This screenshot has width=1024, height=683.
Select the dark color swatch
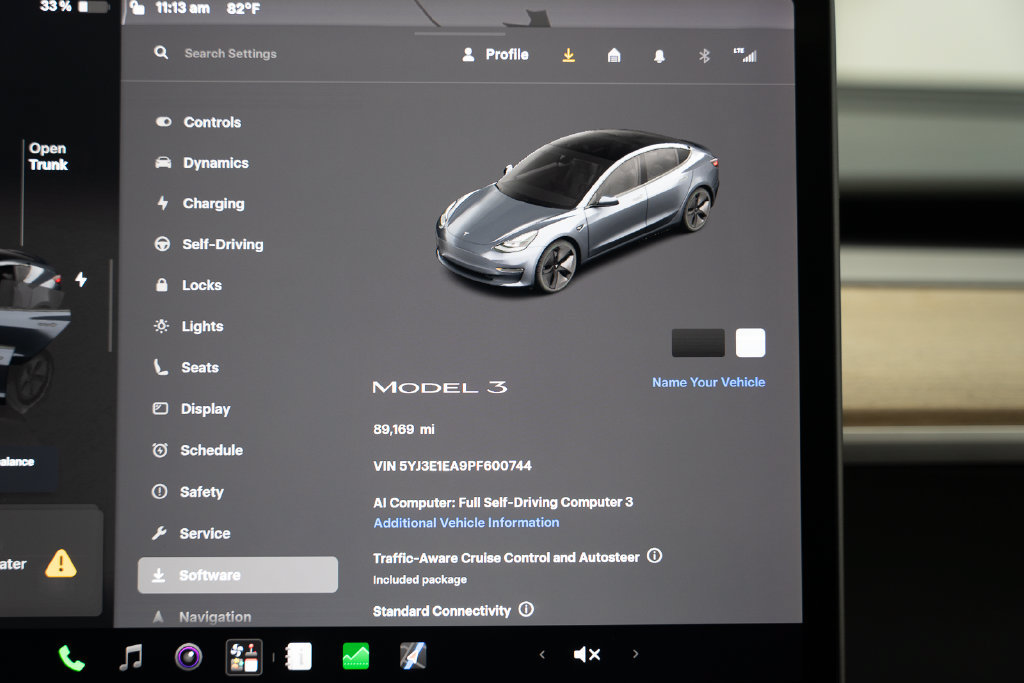(698, 343)
